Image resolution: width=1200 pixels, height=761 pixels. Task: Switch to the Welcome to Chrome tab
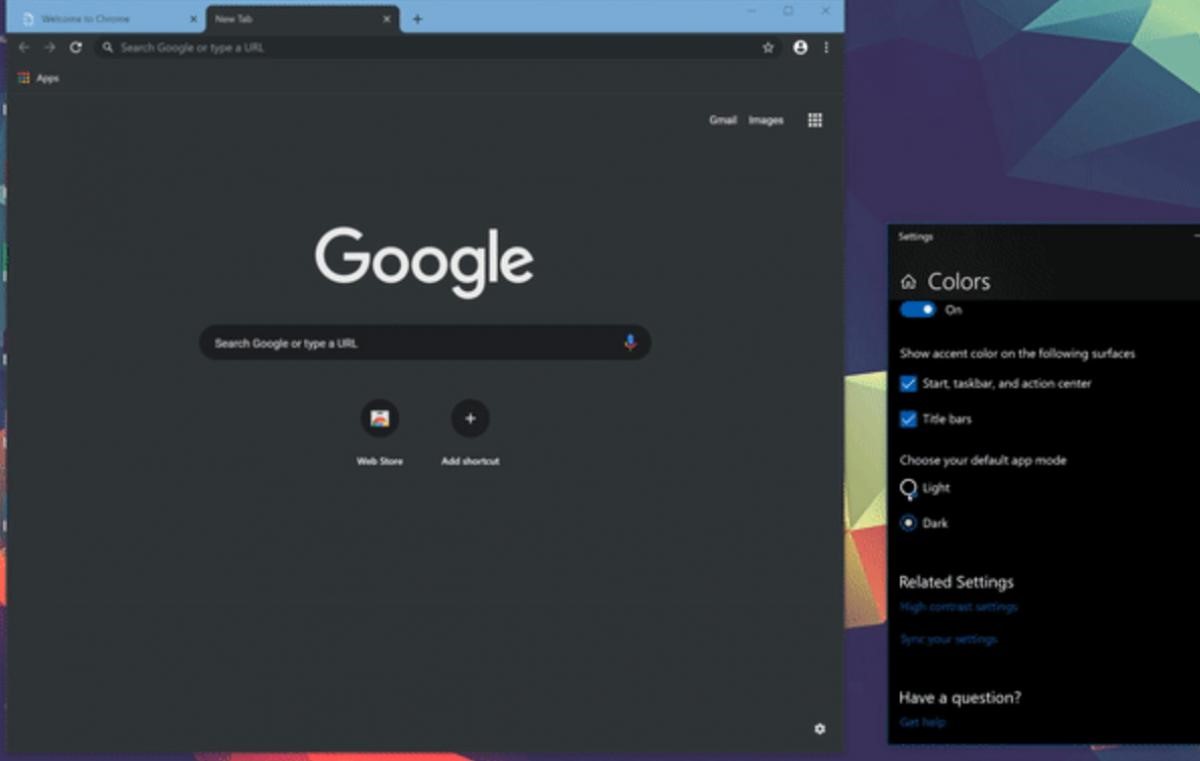pos(110,19)
